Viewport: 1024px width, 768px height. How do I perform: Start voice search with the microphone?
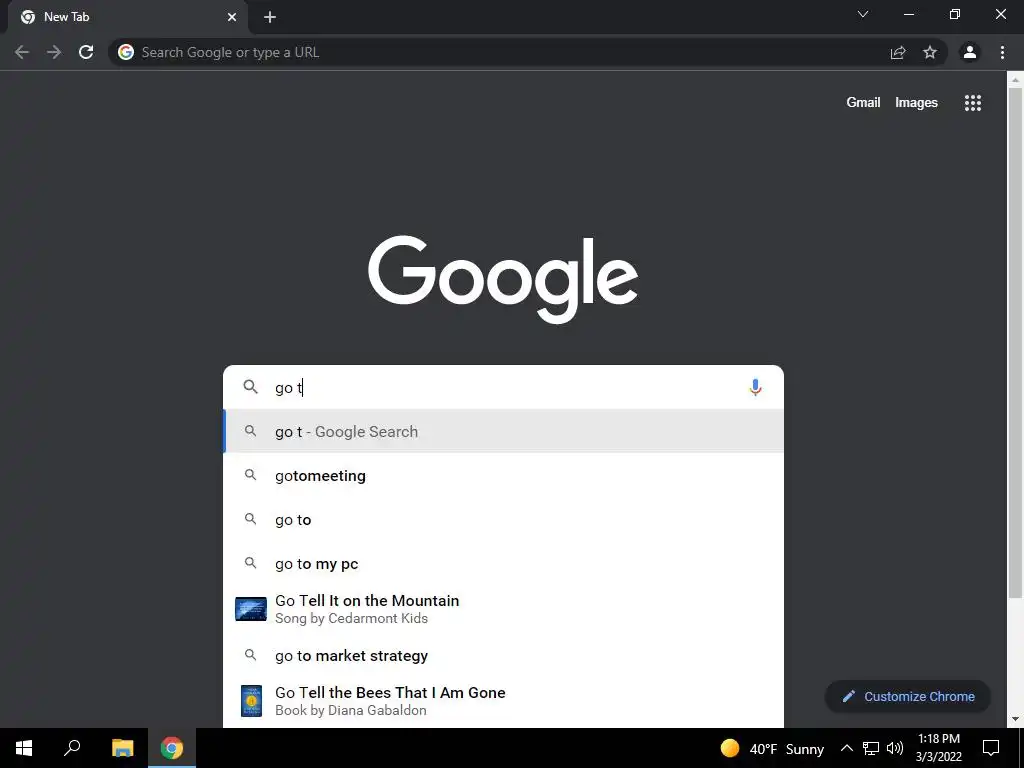pyautogui.click(x=755, y=387)
